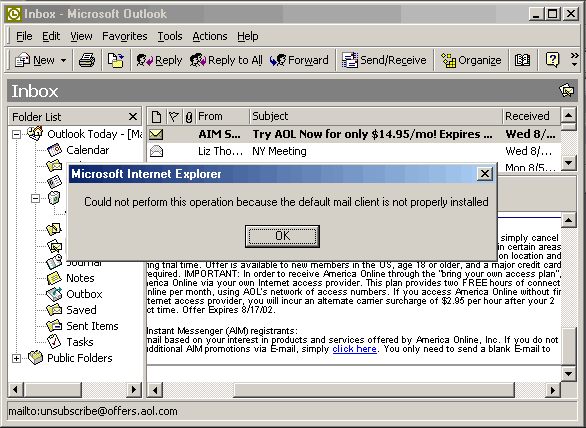Click the Reply to All button

pos(226,60)
